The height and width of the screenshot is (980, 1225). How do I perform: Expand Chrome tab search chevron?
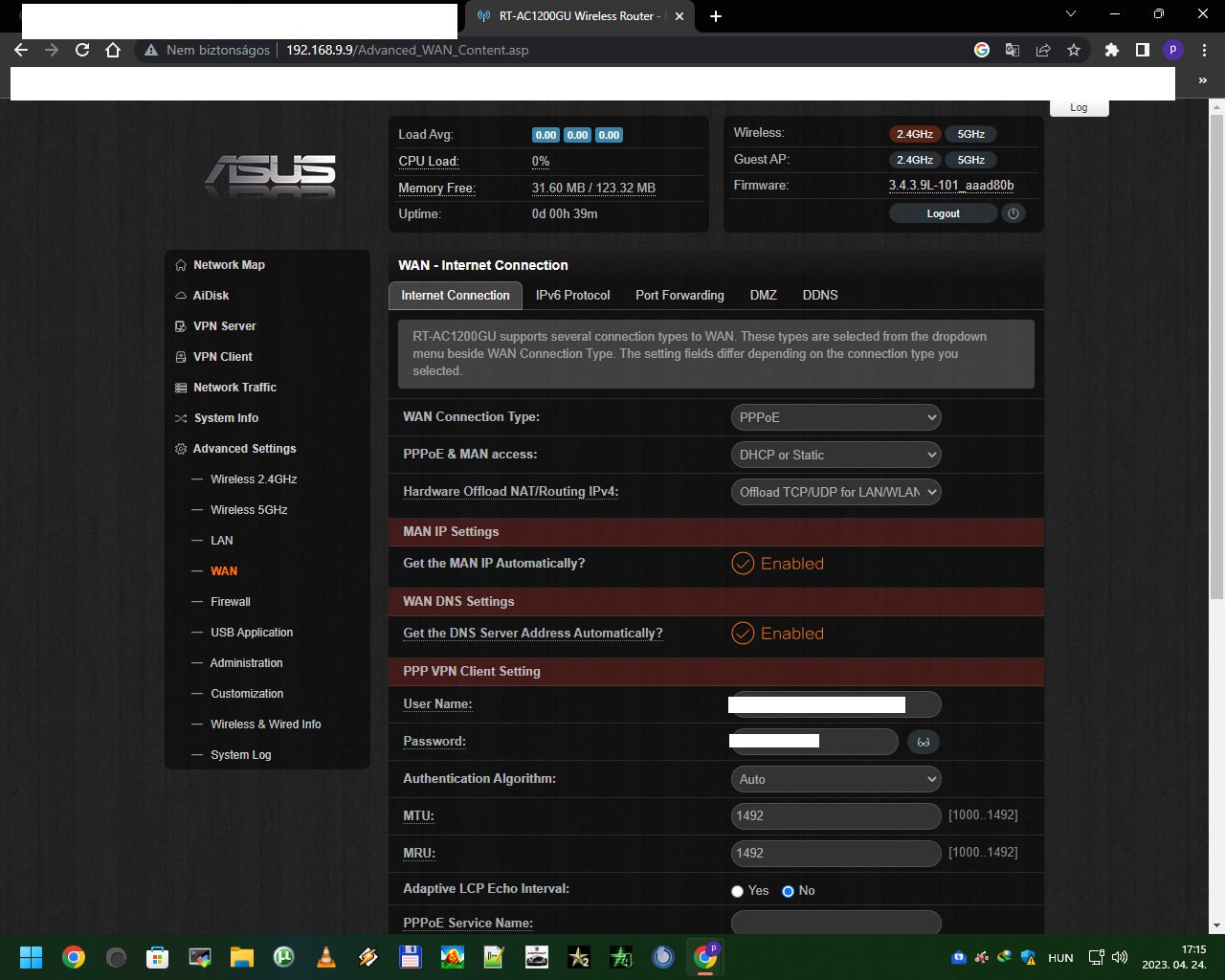click(x=1071, y=14)
